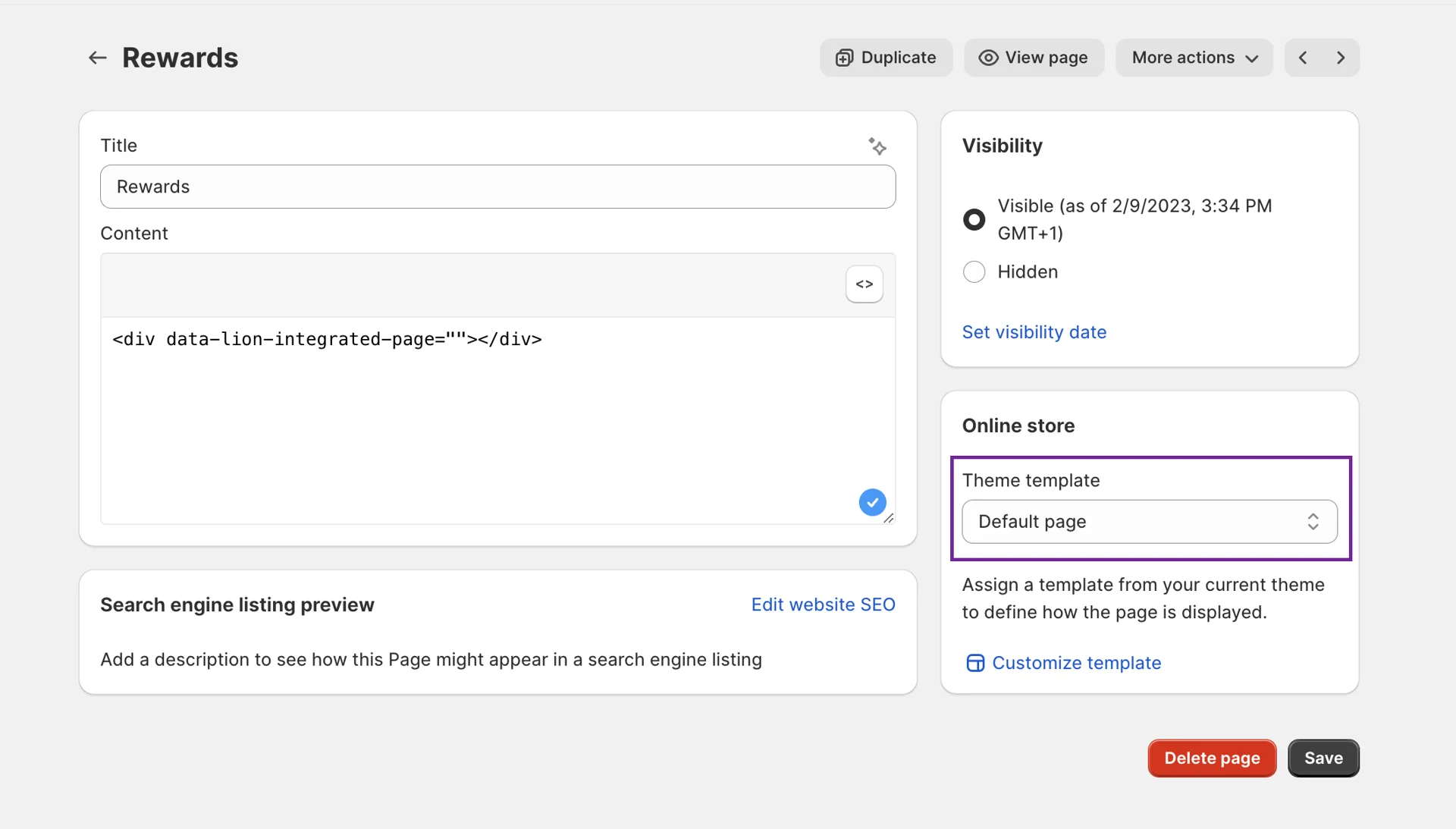1456x829 pixels.
Task: Click the Customize template link
Action: (1063, 663)
